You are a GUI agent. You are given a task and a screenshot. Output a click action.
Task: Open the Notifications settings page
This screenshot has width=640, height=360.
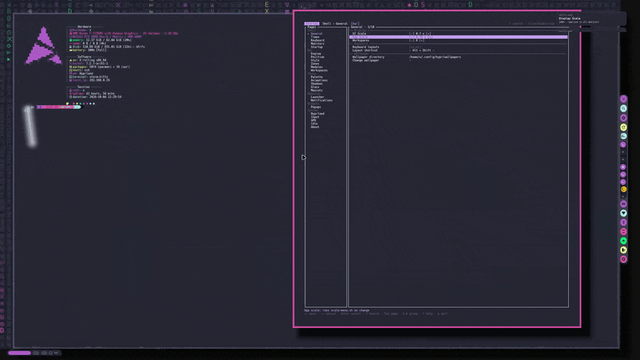(x=322, y=100)
